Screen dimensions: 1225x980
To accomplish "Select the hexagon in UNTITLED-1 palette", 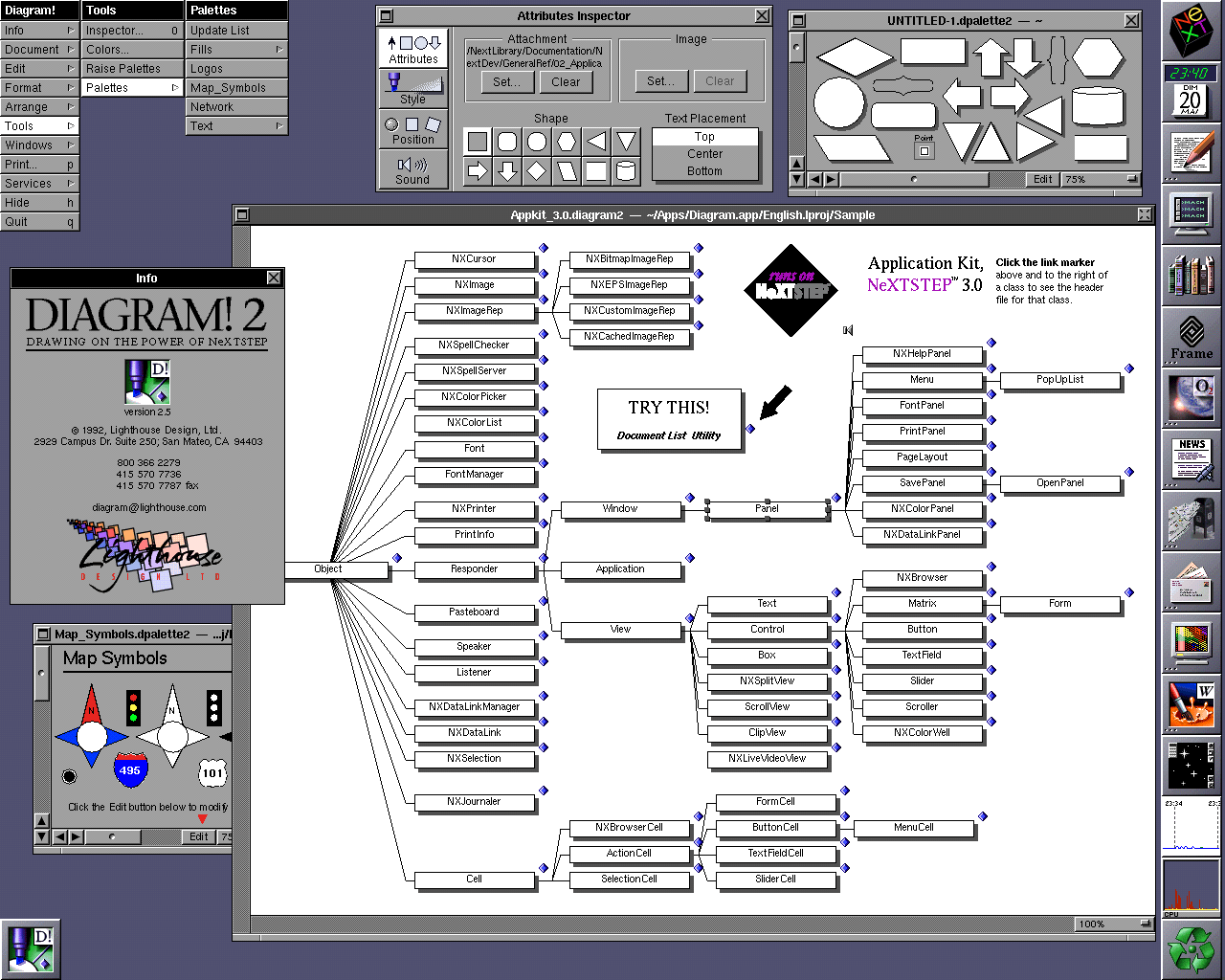I will (x=1098, y=57).
